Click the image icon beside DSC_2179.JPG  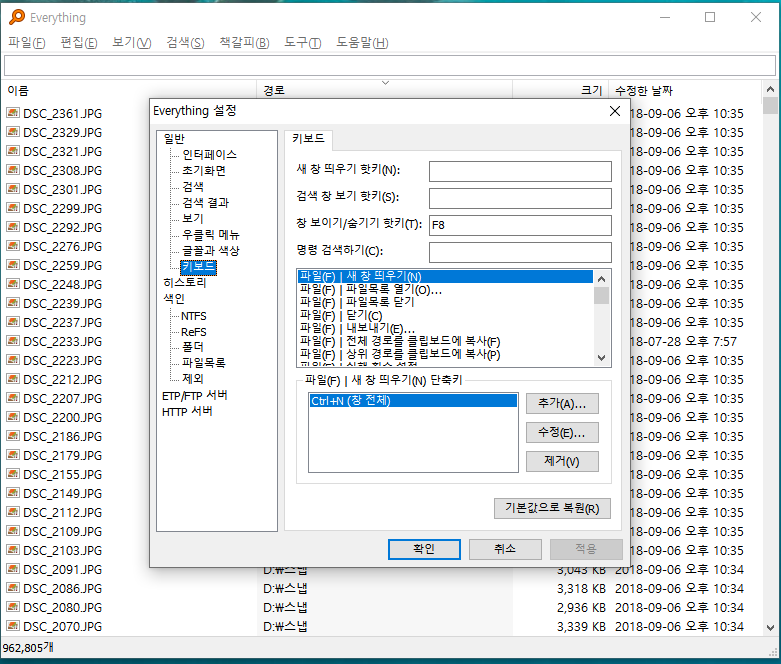click(x=13, y=455)
